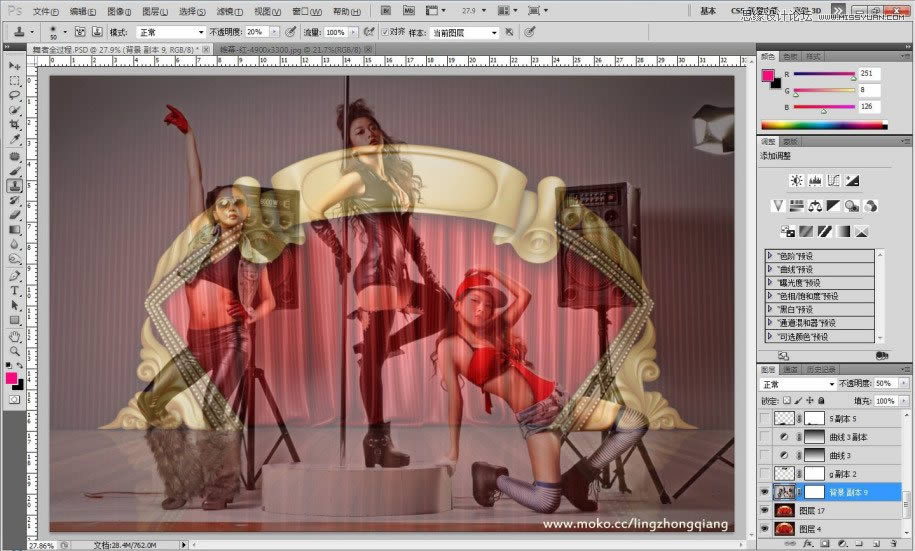
Task: Click the fx layer style icon
Action: tap(807, 544)
